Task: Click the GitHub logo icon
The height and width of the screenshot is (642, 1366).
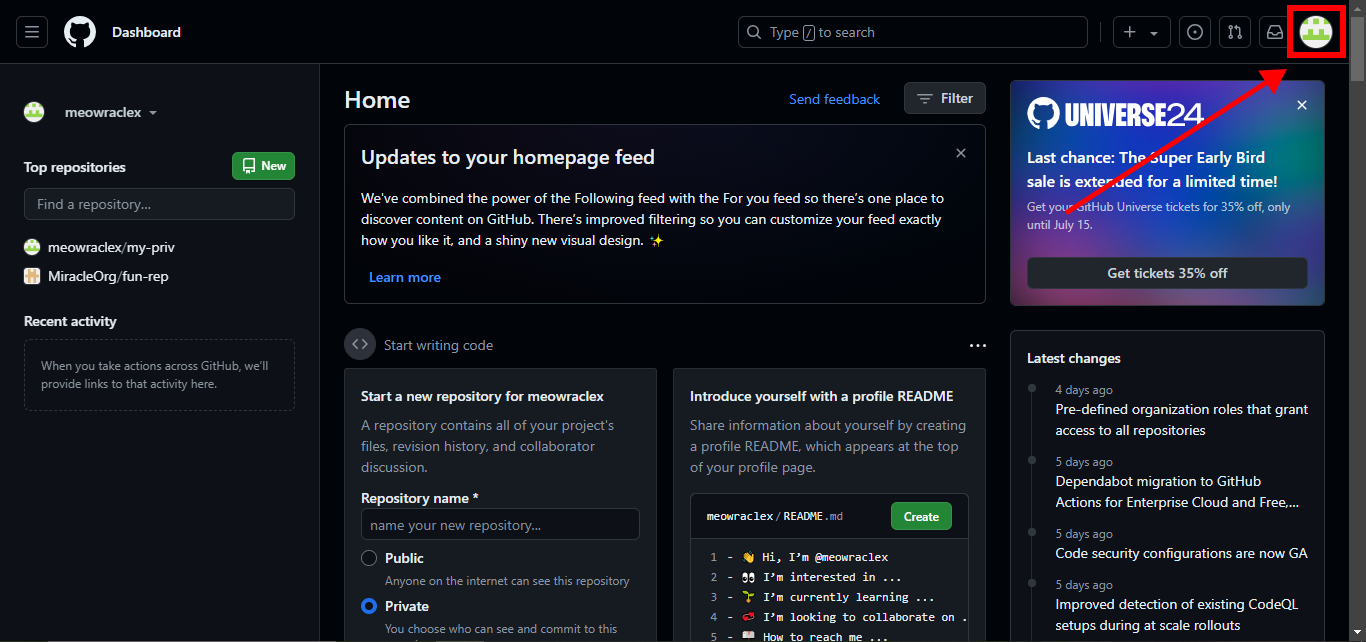Action: click(x=80, y=32)
